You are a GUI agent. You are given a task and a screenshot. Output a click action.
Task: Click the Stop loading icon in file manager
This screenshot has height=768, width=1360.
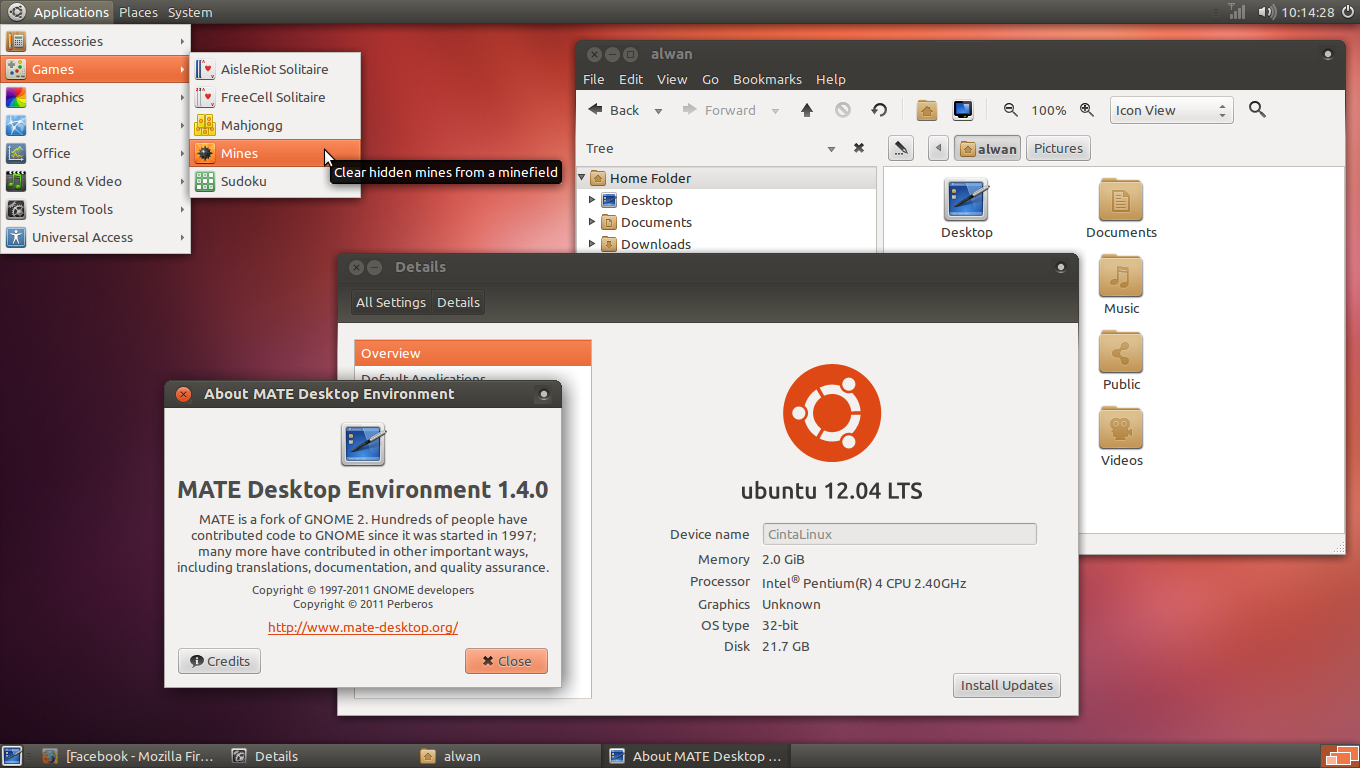(x=843, y=110)
